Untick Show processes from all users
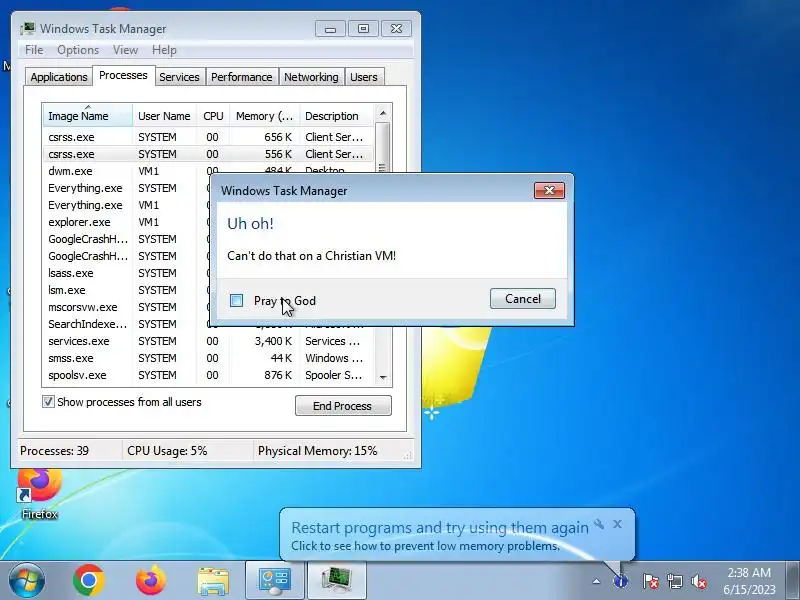Viewport: 800px width, 600px height. coord(48,402)
